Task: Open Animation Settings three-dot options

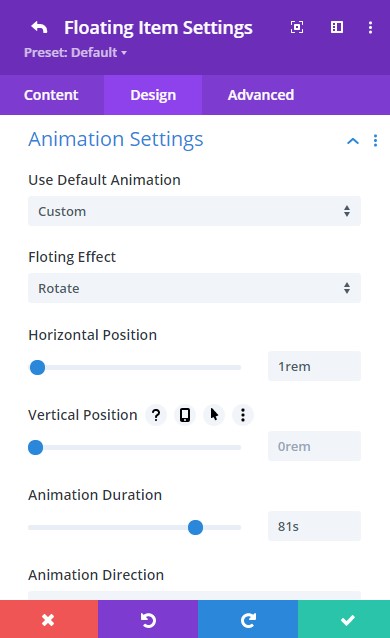Action: 375,141
